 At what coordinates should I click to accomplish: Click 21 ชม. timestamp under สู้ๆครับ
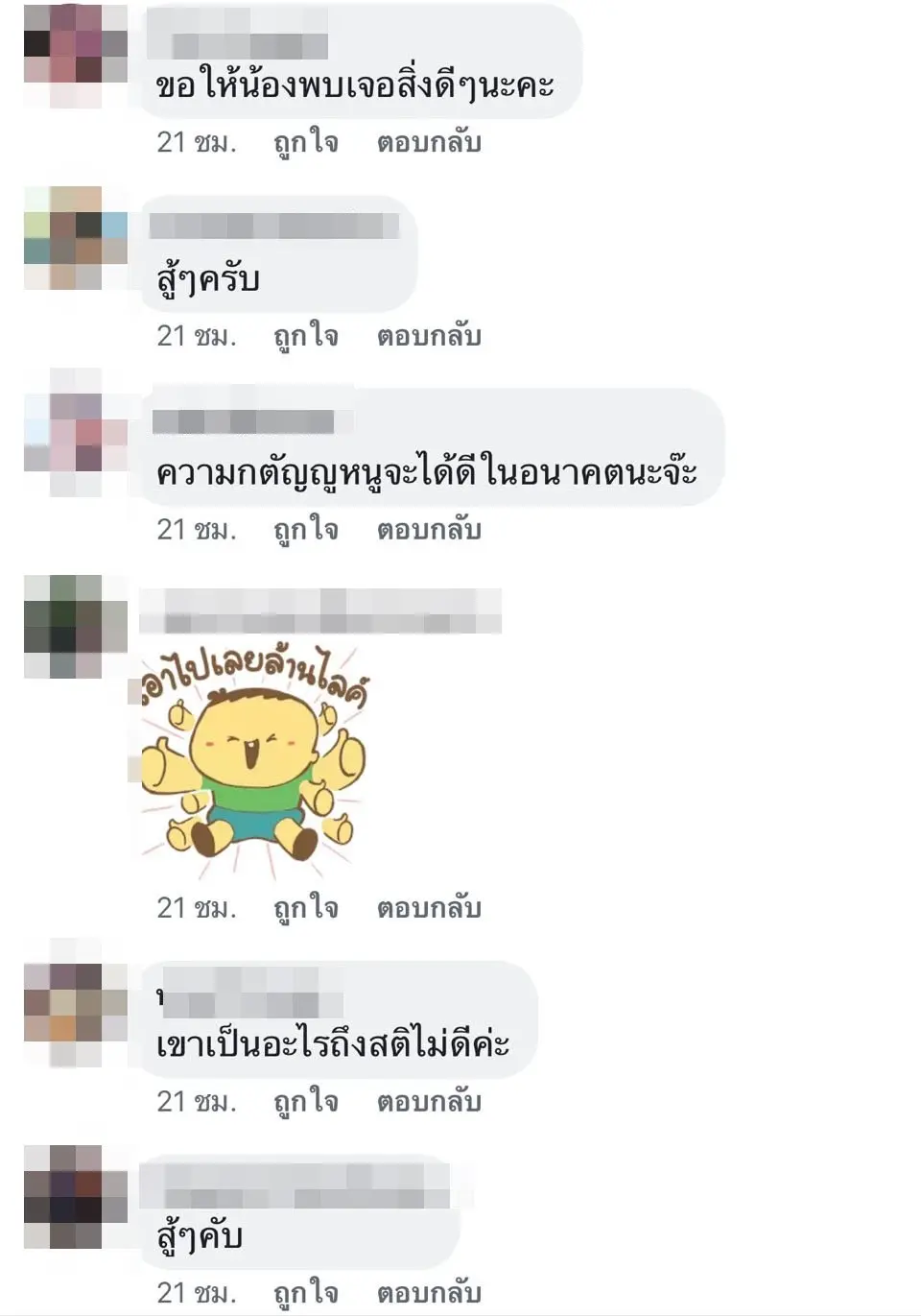pos(197,337)
